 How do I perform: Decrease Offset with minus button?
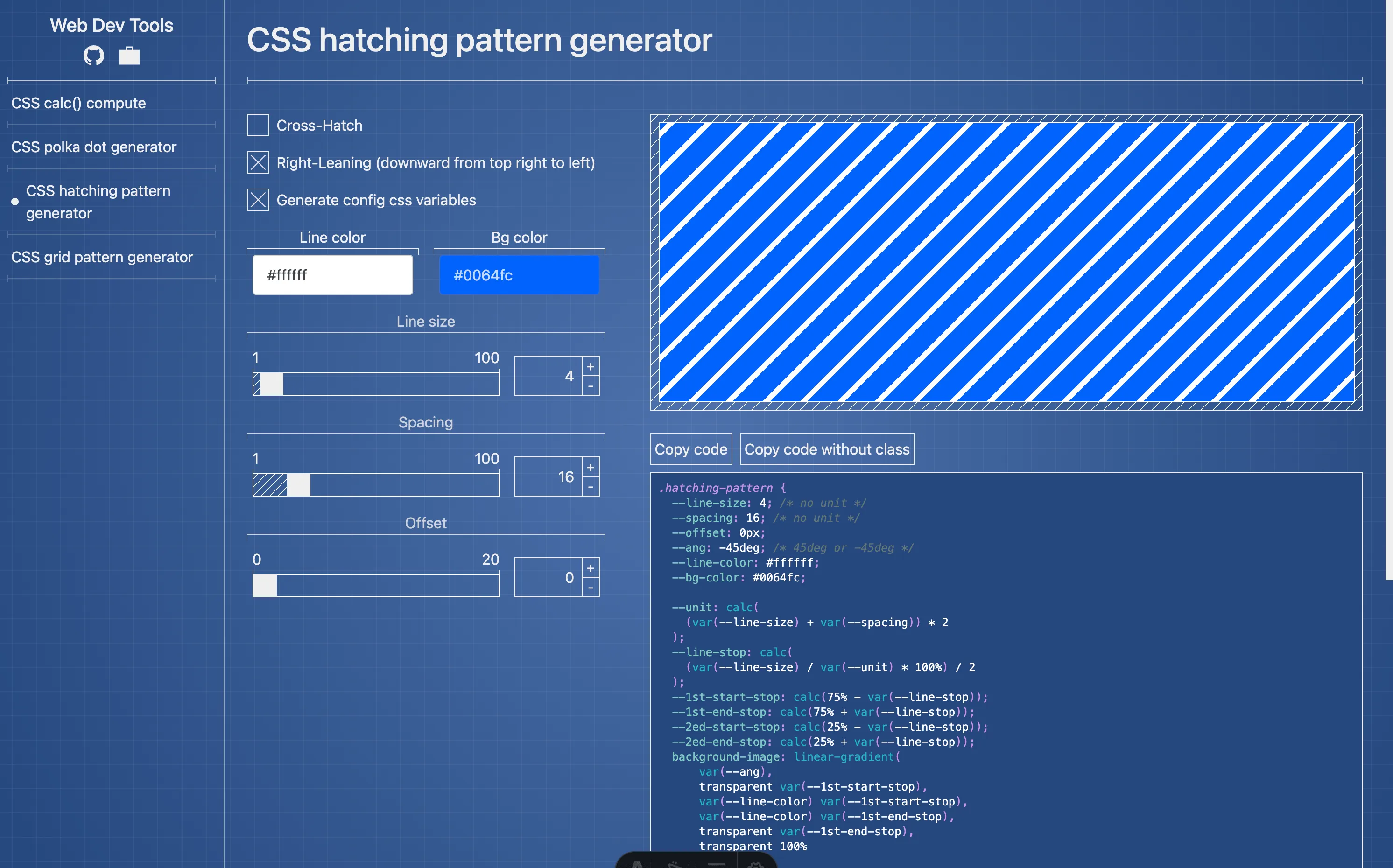pyautogui.click(x=590, y=587)
